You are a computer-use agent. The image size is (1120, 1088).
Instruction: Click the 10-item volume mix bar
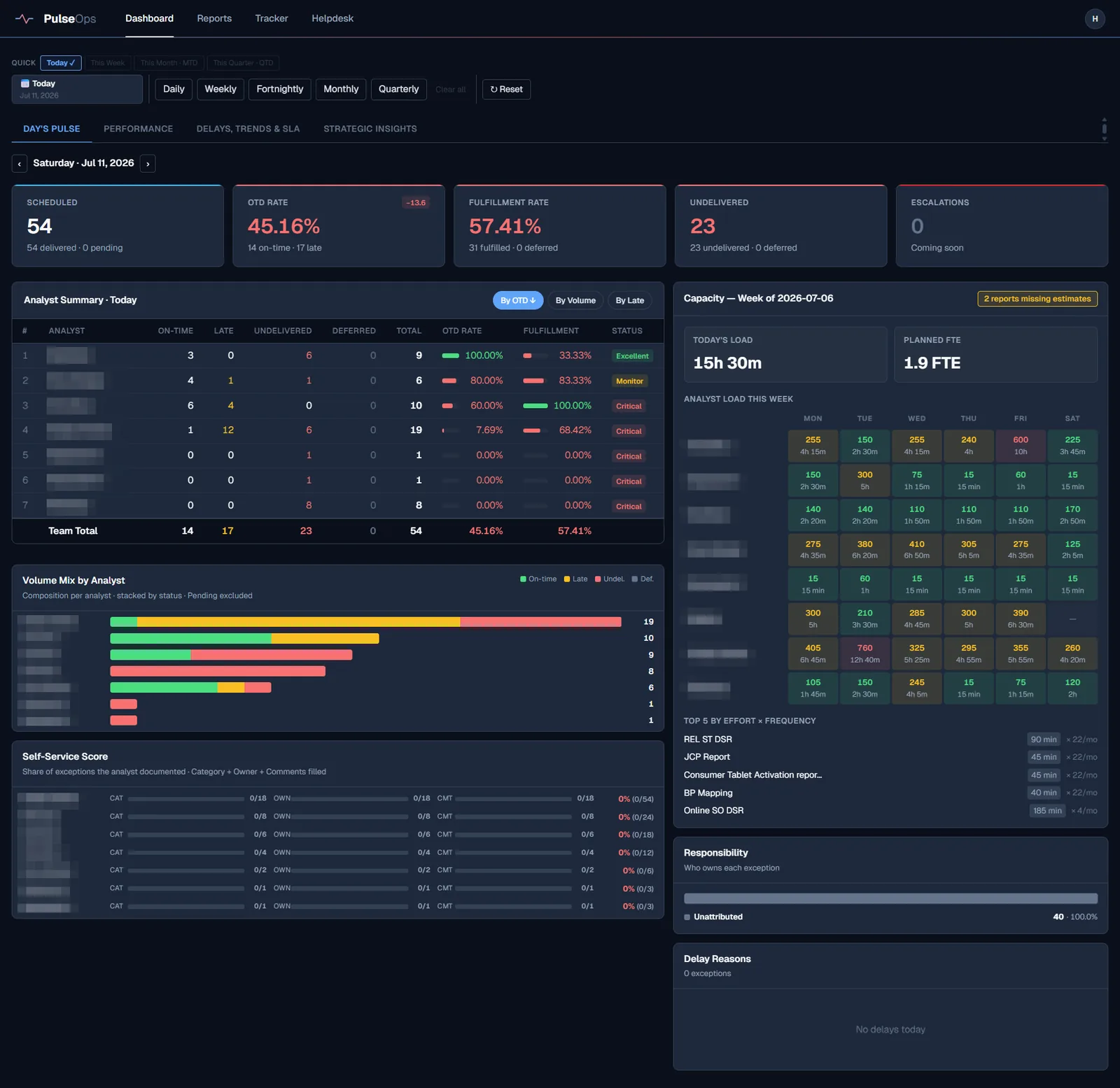[x=244, y=639]
